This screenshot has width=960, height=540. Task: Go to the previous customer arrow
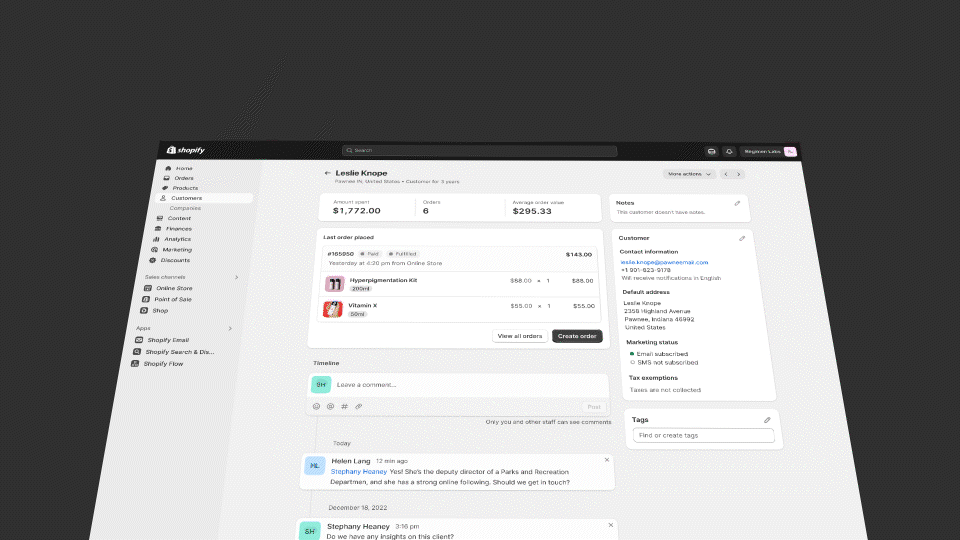[726, 174]
